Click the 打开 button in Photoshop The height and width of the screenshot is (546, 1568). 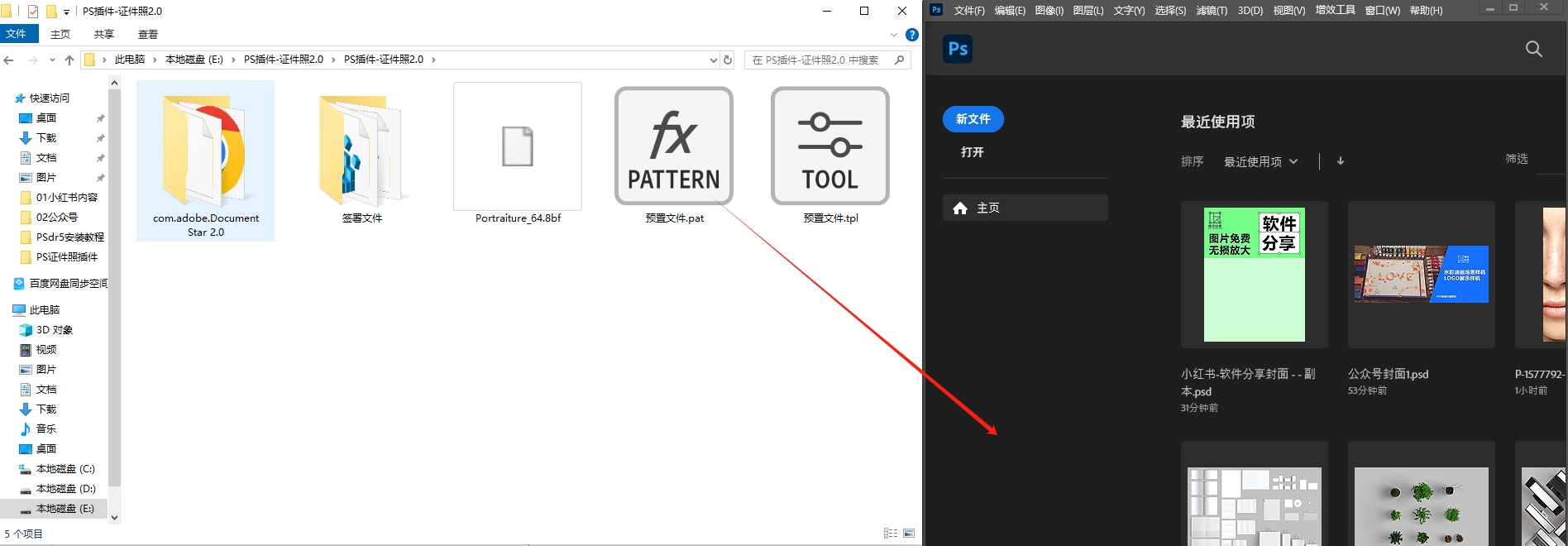tap(973, 152)
